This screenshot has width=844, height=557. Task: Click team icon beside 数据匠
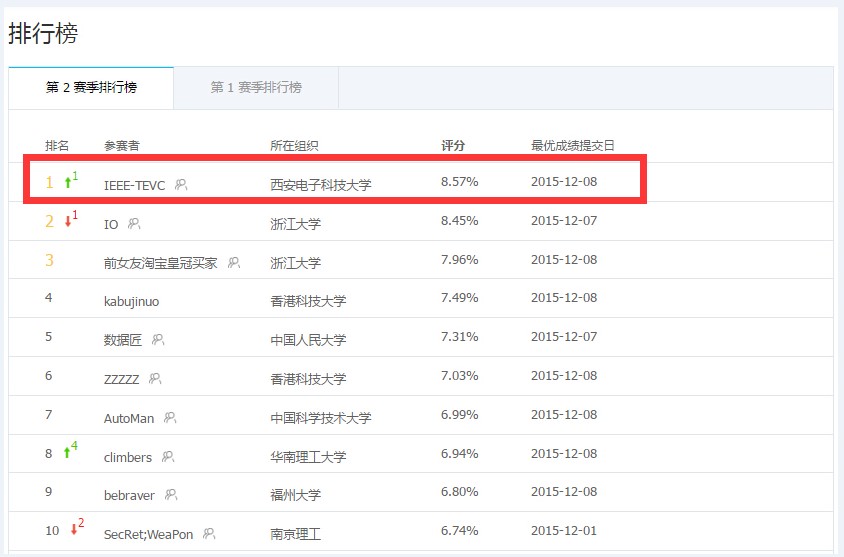[x=158, y=340]
